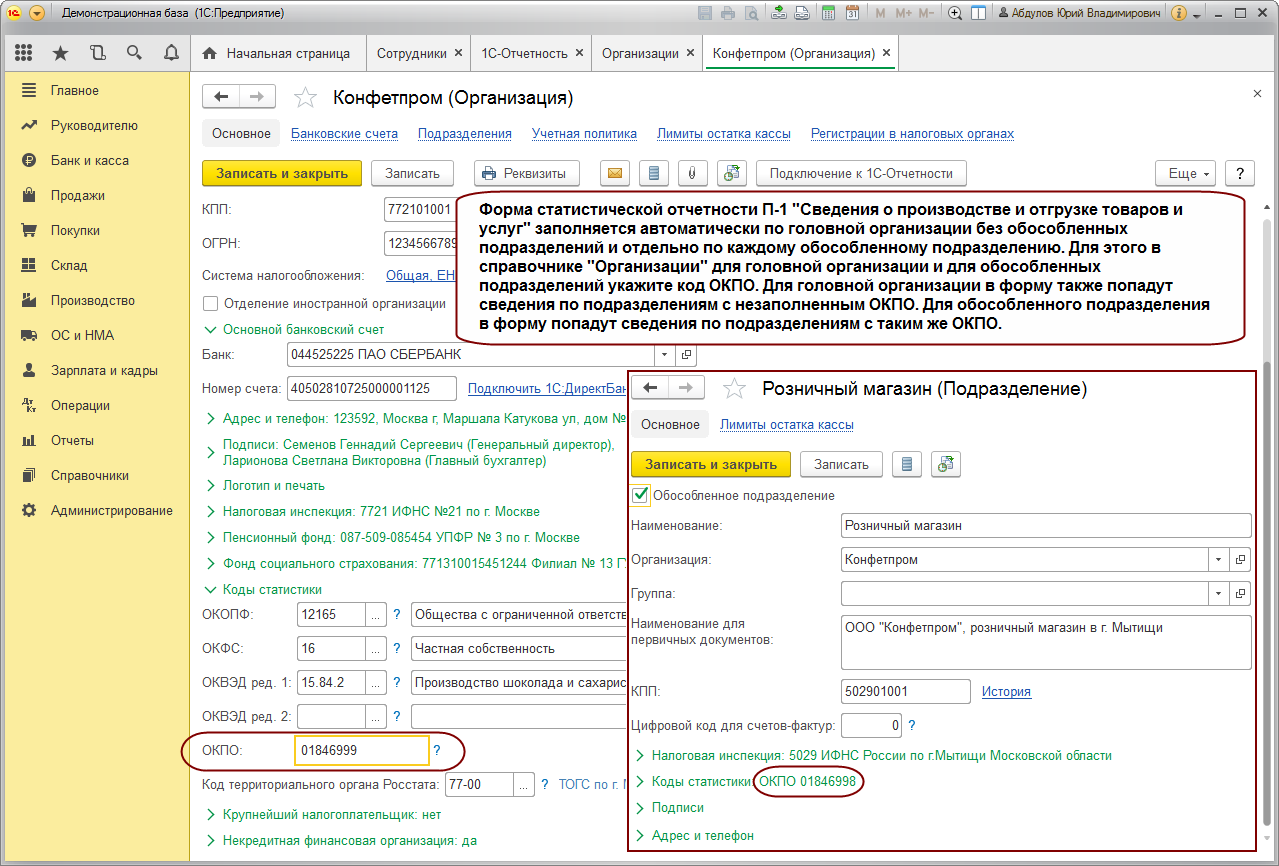Click the ОКПО input field
The image size is (1279, 866).
362,749
